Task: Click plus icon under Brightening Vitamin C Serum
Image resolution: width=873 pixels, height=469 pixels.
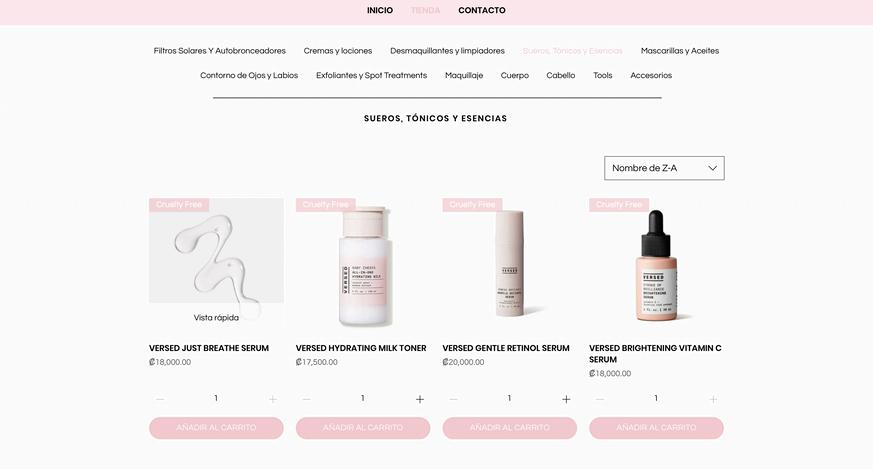Action: coord(713,399)
